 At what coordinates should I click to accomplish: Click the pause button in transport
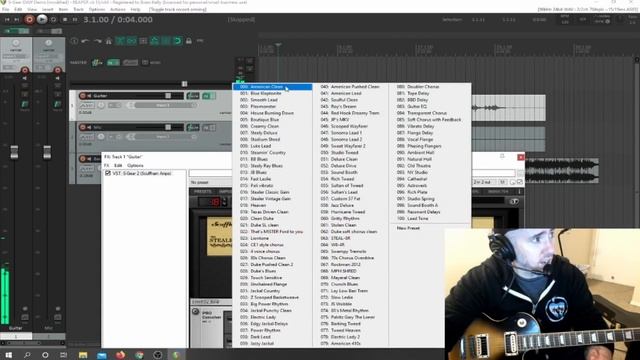pyautogui.click(x=75, y=19)
